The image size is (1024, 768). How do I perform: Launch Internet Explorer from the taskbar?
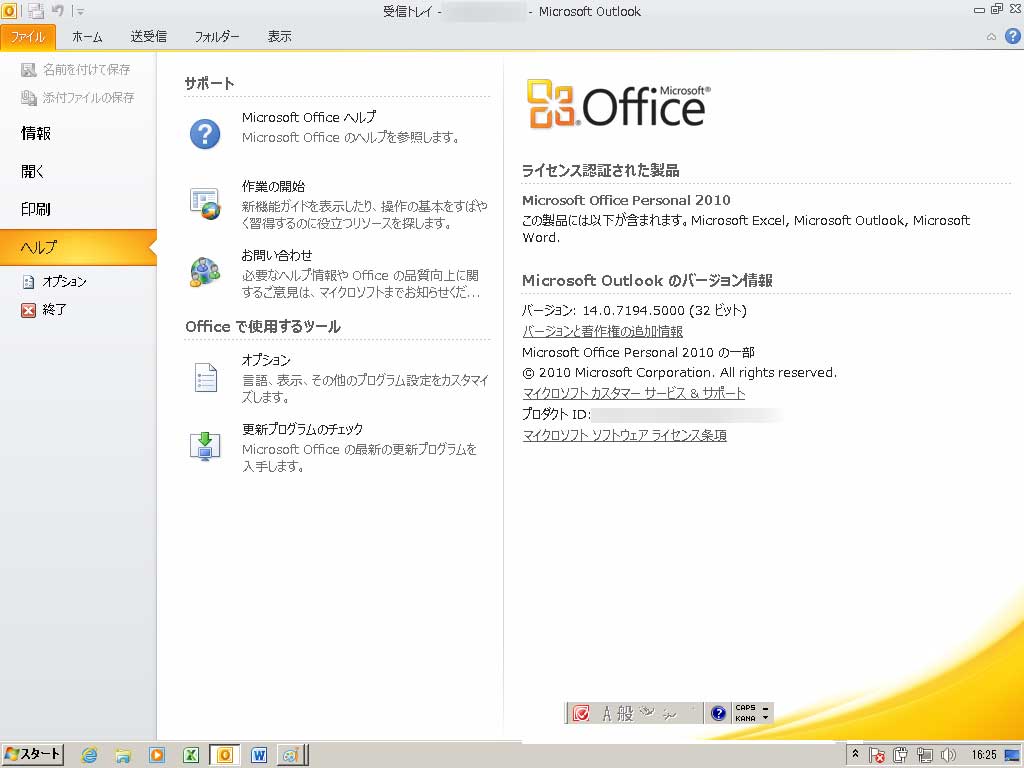tap(89, 755)
